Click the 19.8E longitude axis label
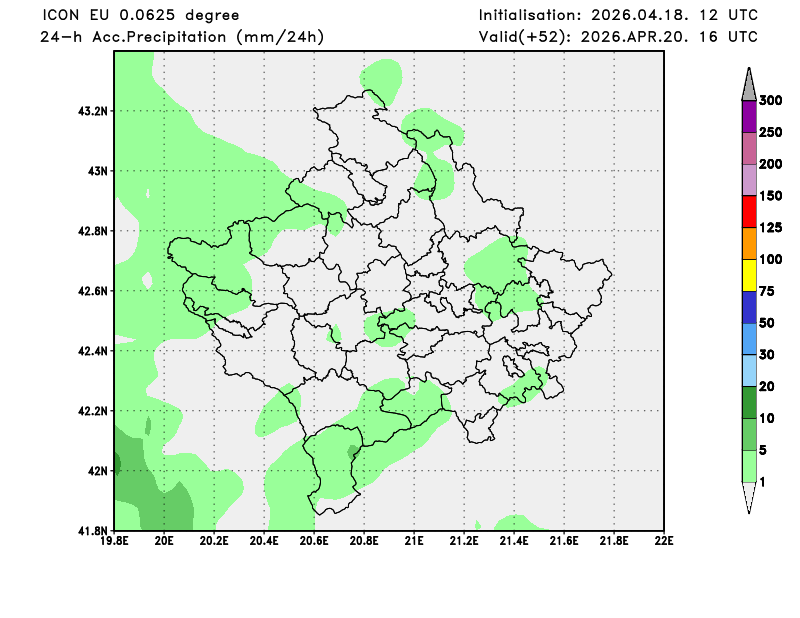The width and height of the screenshot is (800, 618). click(x=115, y=541)
